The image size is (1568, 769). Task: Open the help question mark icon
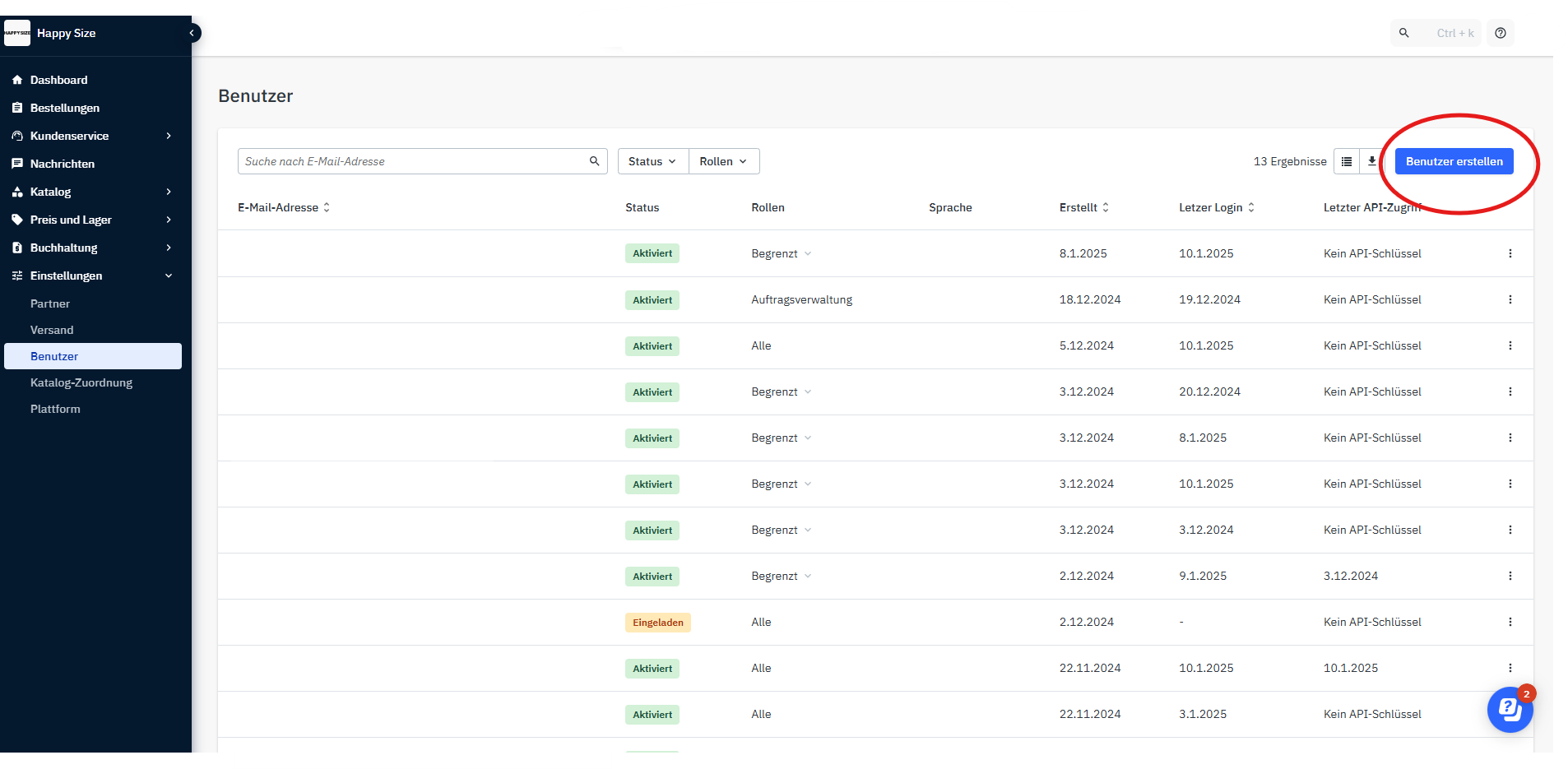(1501, 33)
